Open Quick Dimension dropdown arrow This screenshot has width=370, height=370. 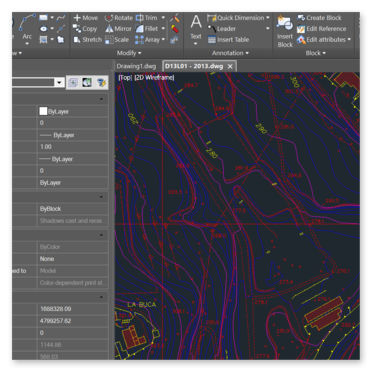point(267,18)
